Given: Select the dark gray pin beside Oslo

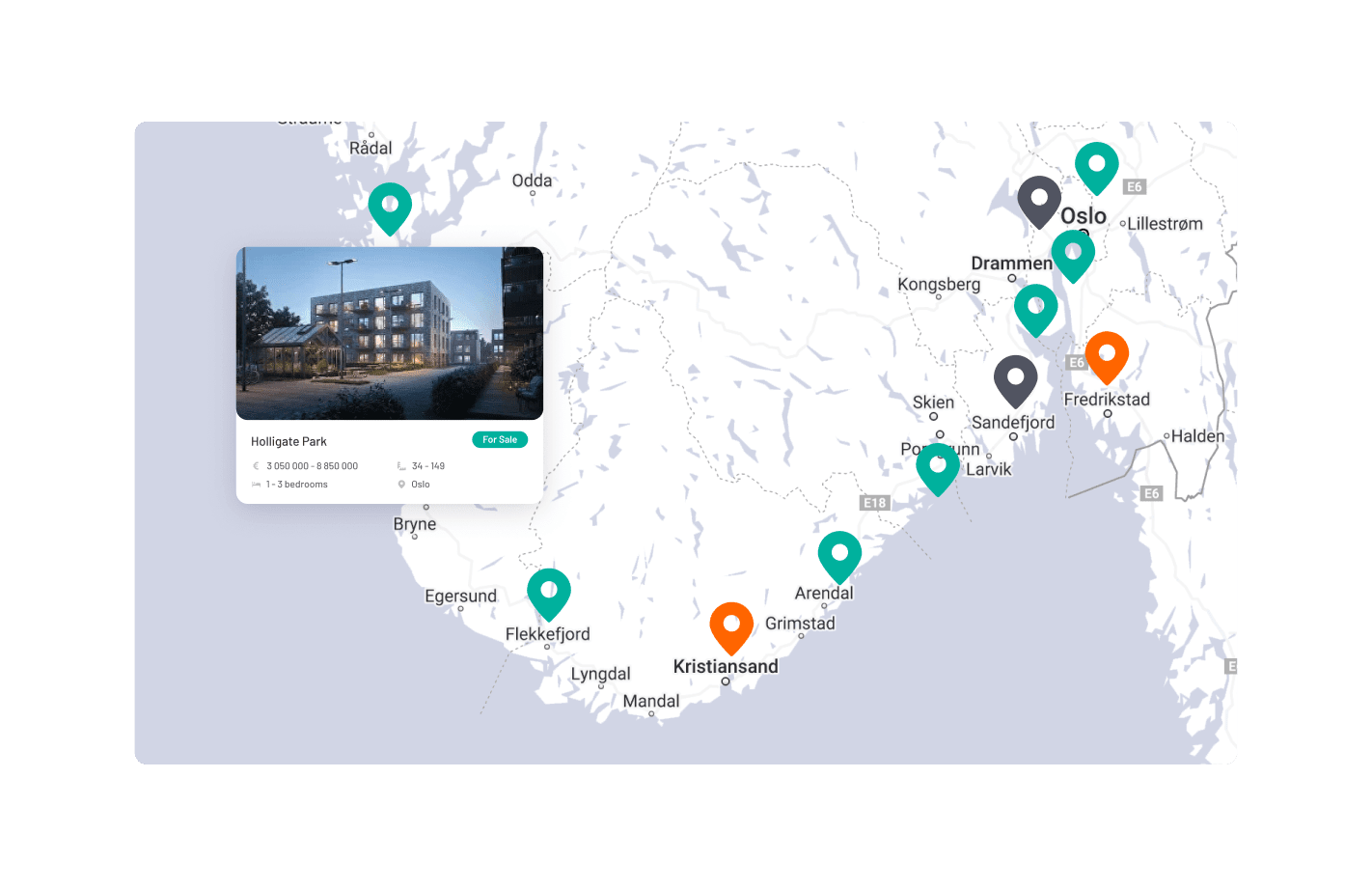Looking at the screenshot, I should [x=1039, y=200].
